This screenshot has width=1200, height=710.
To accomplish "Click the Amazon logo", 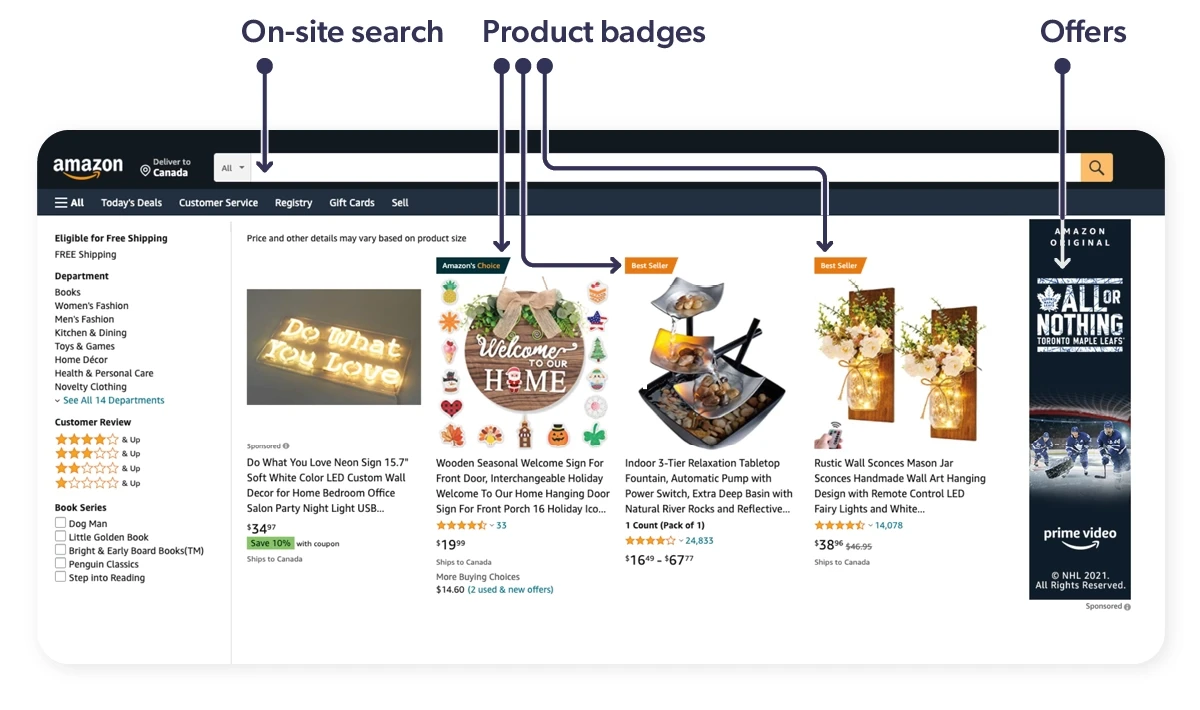I will (88, 168).
